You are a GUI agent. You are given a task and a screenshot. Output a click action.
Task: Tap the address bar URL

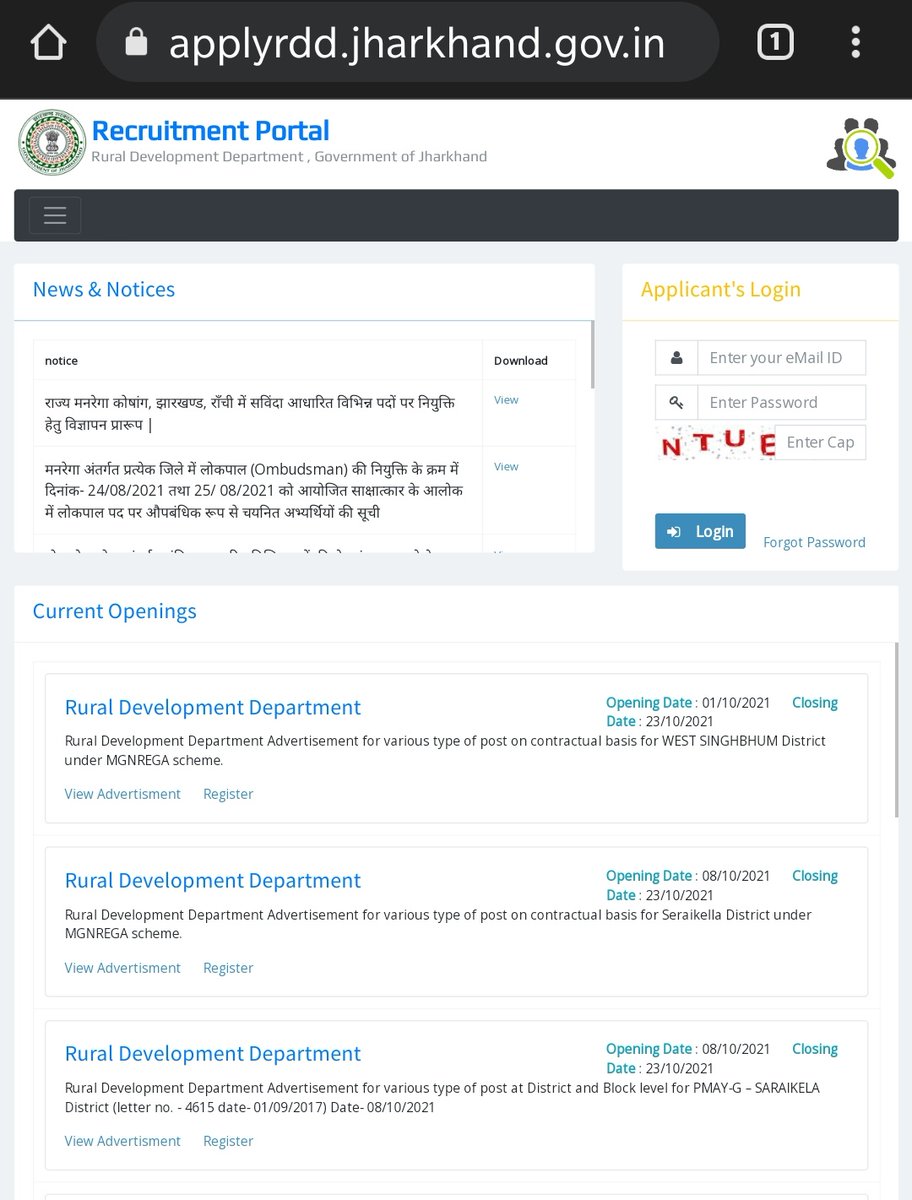pyautogui.click(x=417, y=43)
